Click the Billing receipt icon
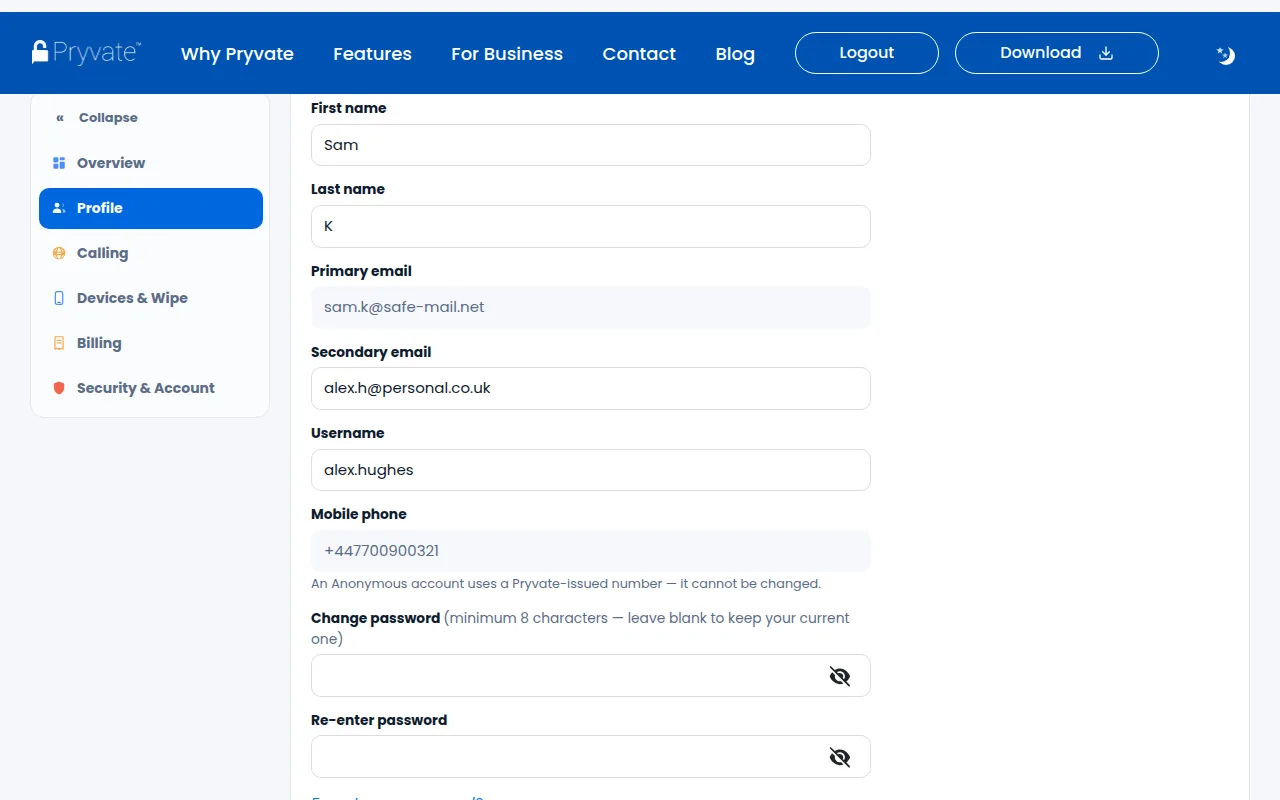 (59, 343)
